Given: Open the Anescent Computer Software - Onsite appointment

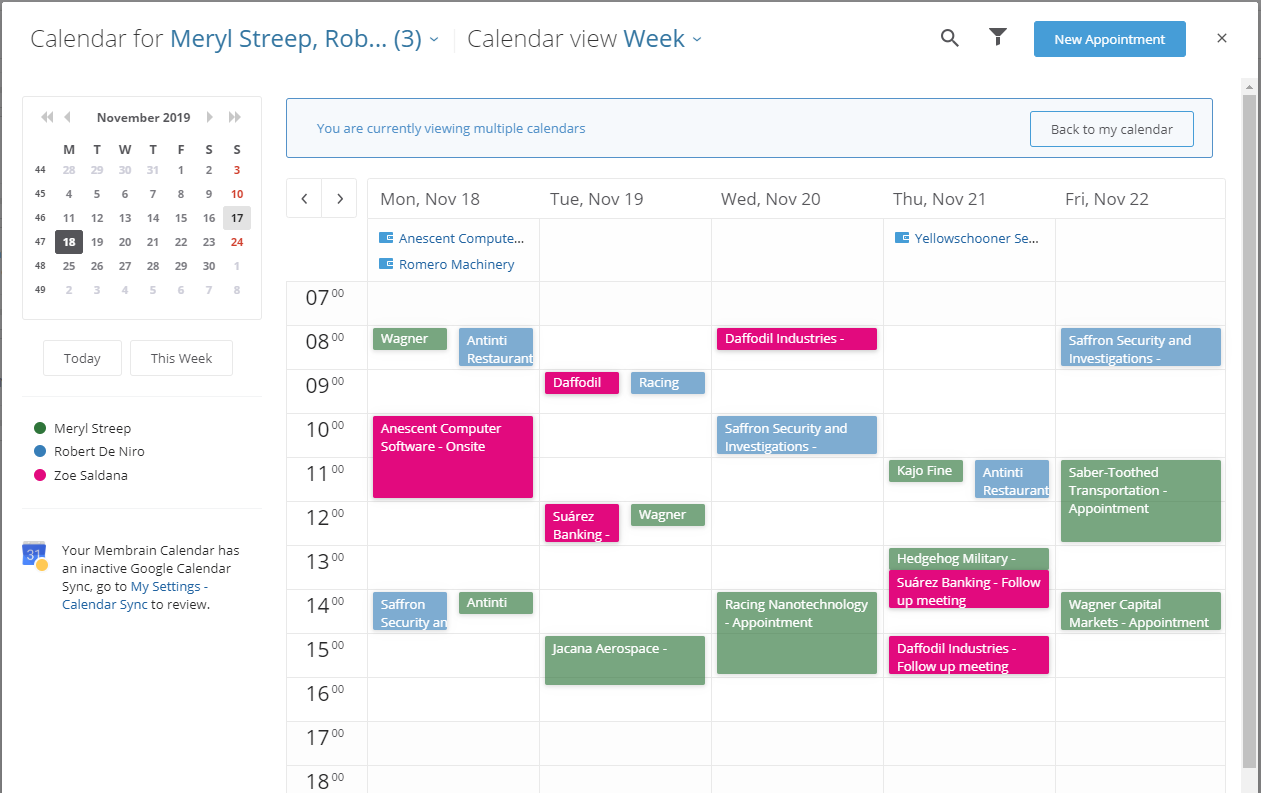Looking at the screenshot, I should tap(452, 456).
